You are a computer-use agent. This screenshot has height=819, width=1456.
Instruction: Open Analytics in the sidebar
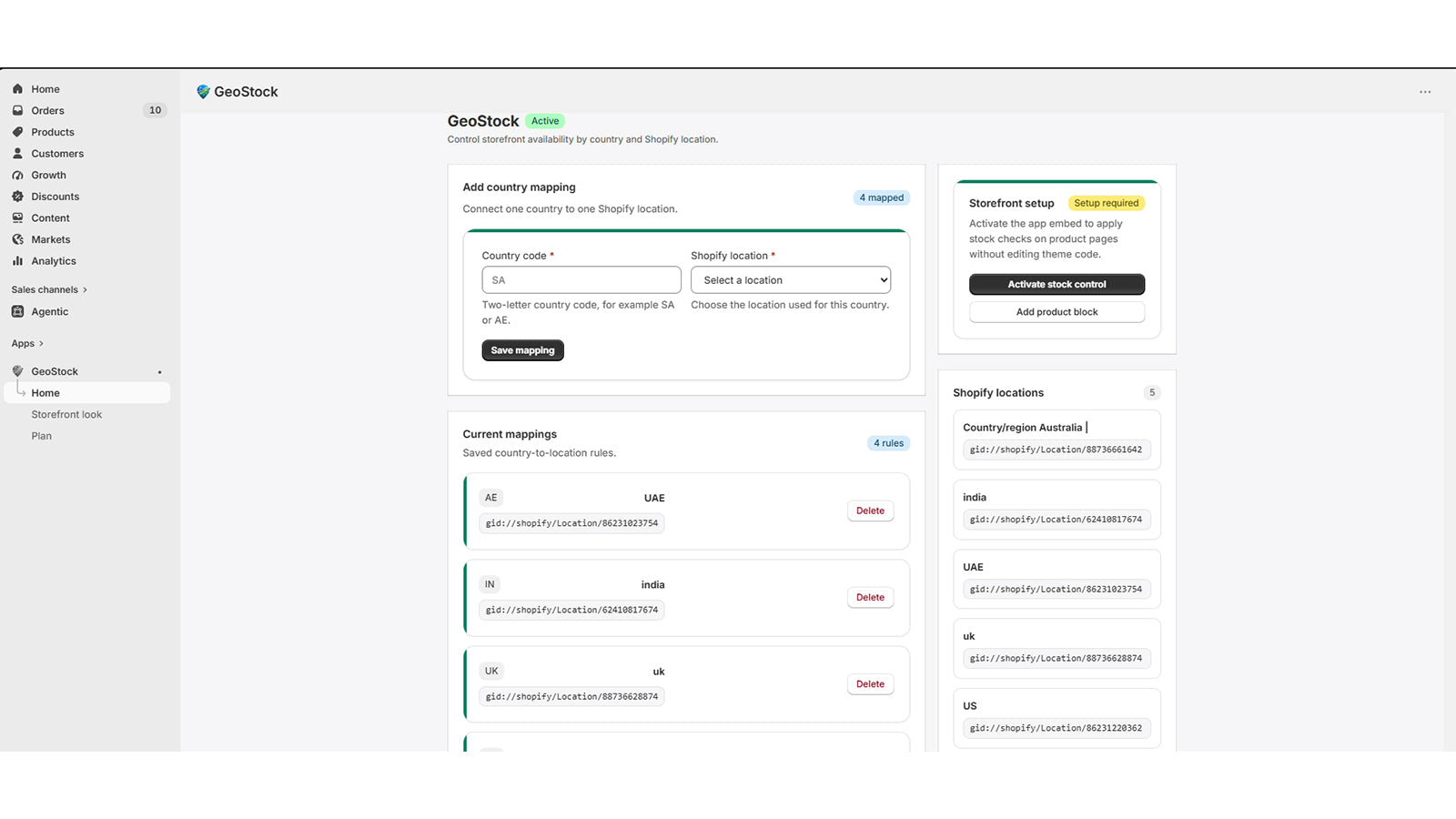(x=54, y=261)
